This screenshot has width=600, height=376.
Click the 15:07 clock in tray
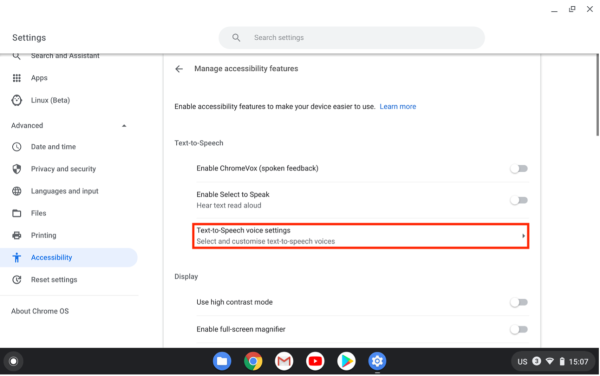(x=578, y=362)
